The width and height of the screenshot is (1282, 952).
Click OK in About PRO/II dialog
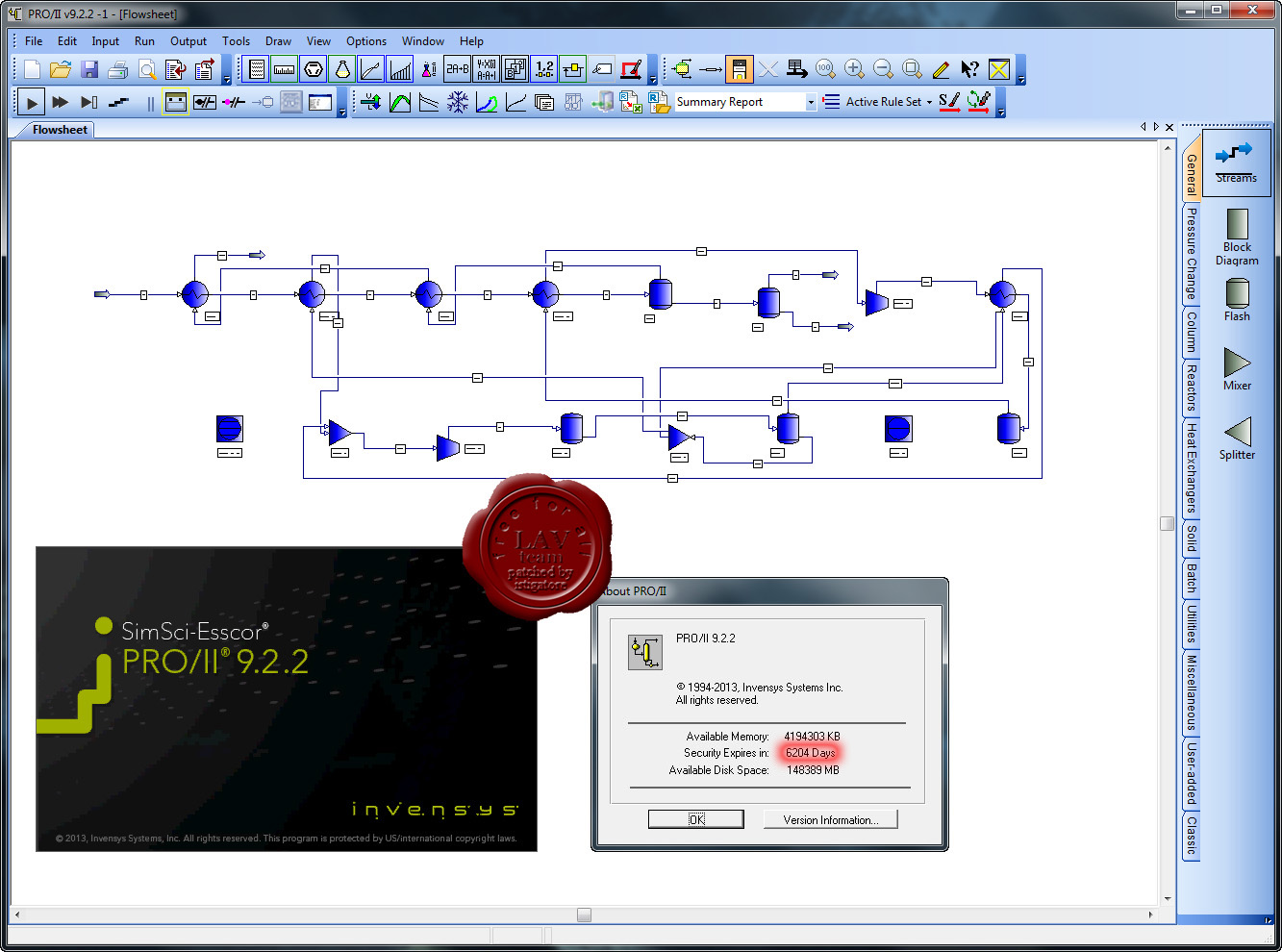696,819
